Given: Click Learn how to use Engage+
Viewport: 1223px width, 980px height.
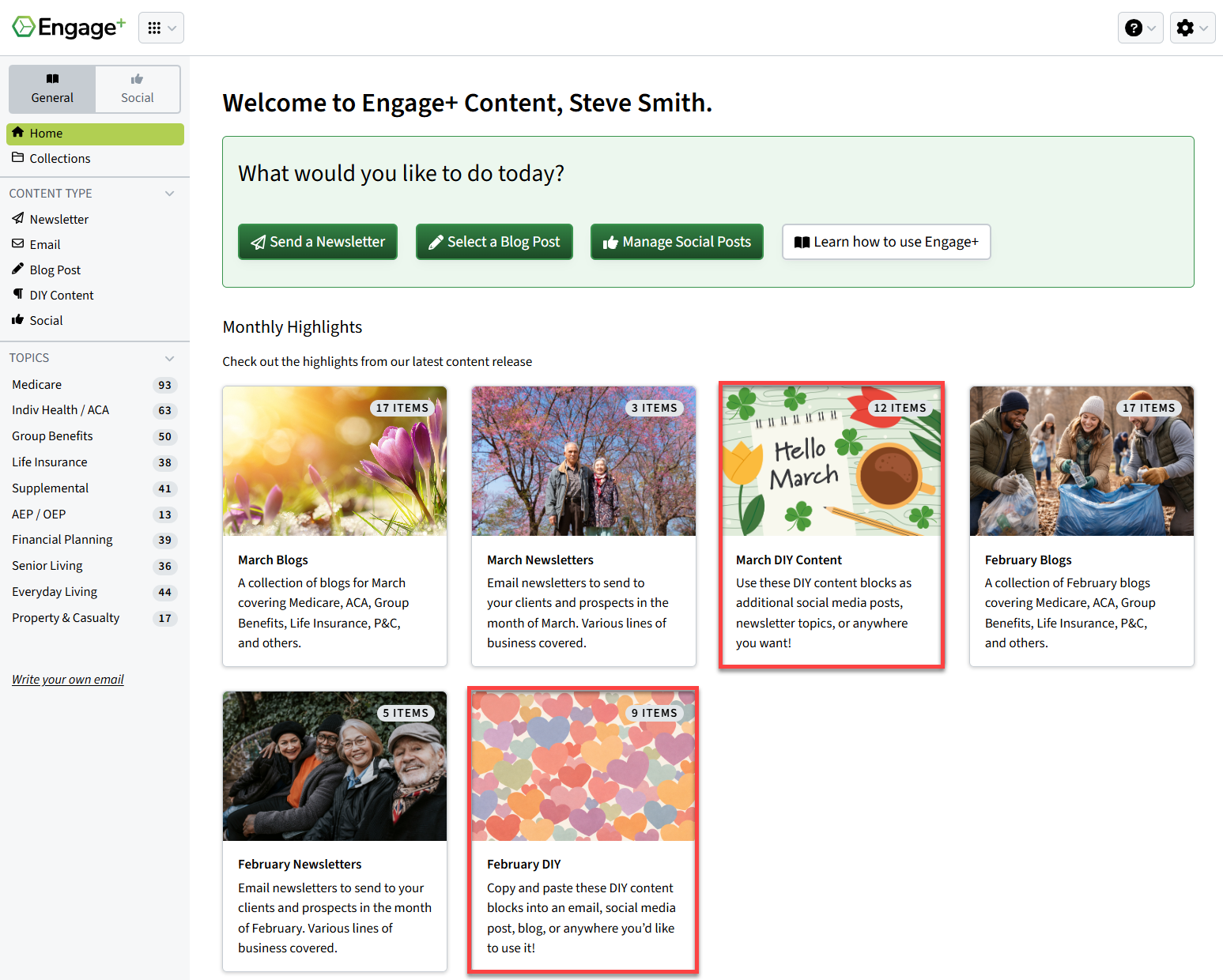Looking at the screenshot, I should point(886,242).
